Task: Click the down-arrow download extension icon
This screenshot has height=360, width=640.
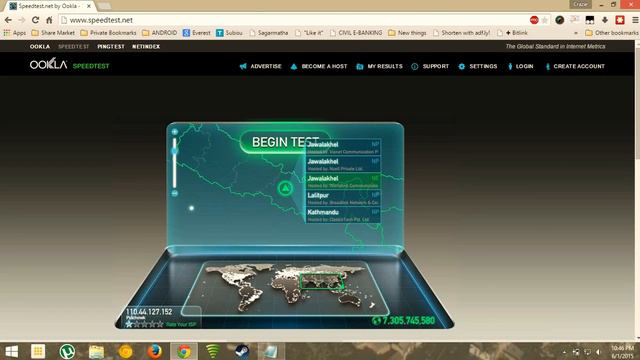Action: 605,20
